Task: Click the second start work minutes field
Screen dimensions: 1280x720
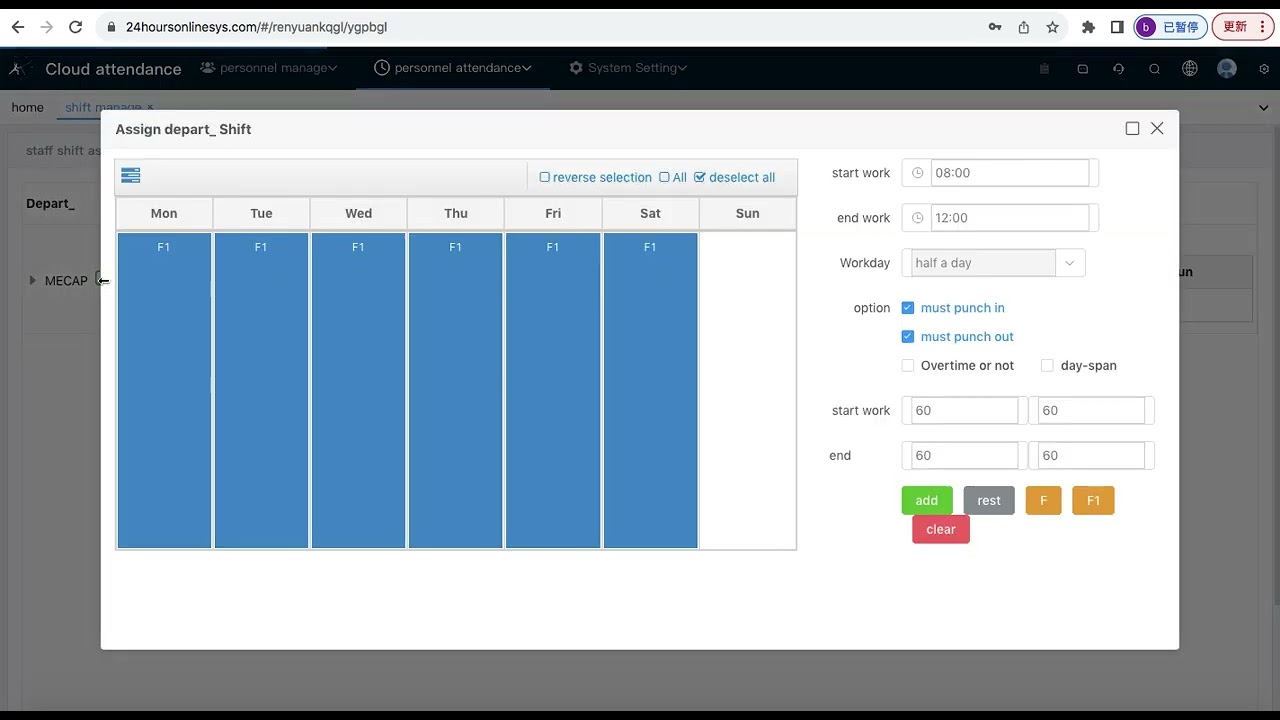Action: tap(1091, 411)
